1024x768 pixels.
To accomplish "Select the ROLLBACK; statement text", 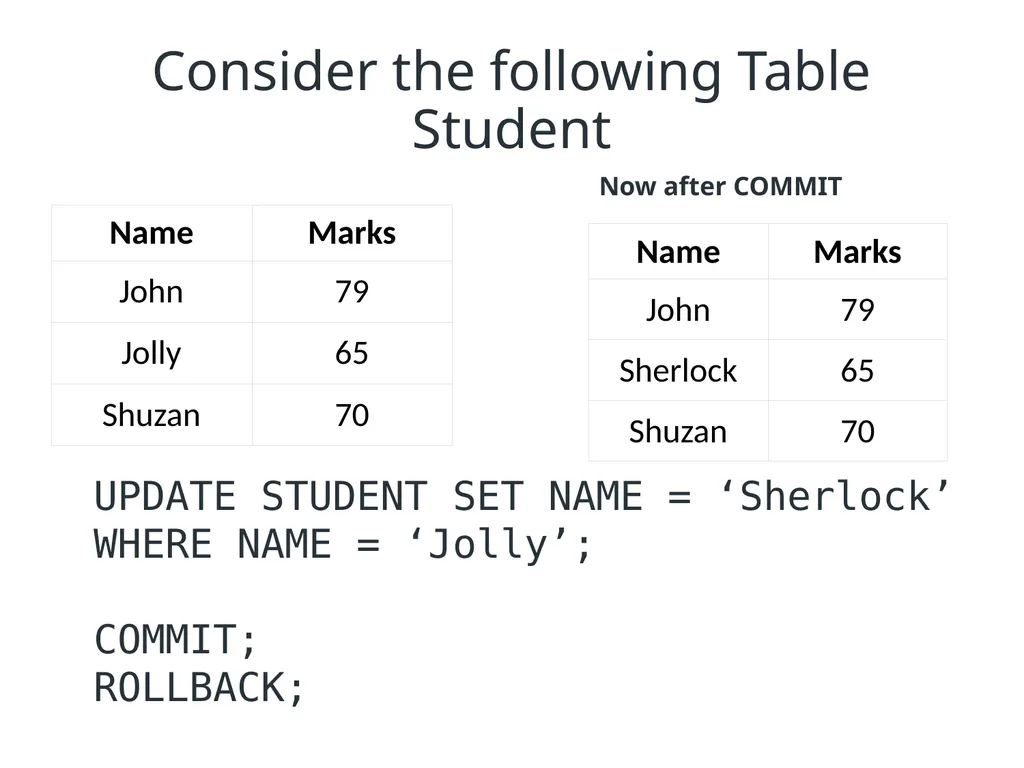I will pyautogui.click(x=199, y=688).
